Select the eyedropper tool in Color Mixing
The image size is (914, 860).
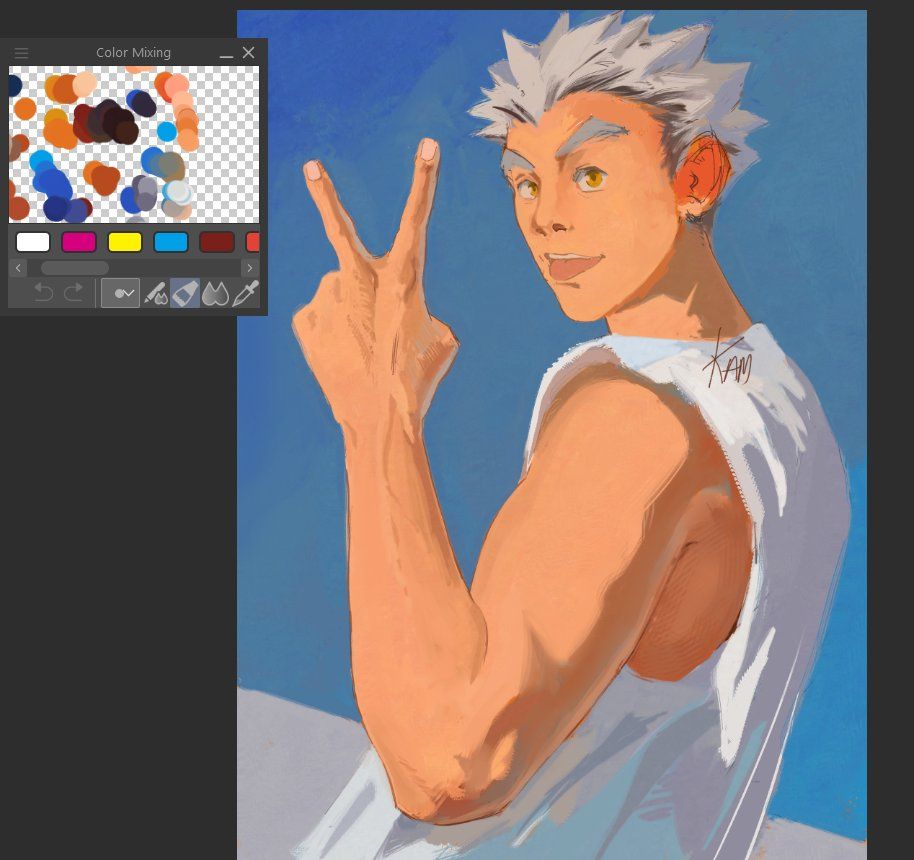245,293
